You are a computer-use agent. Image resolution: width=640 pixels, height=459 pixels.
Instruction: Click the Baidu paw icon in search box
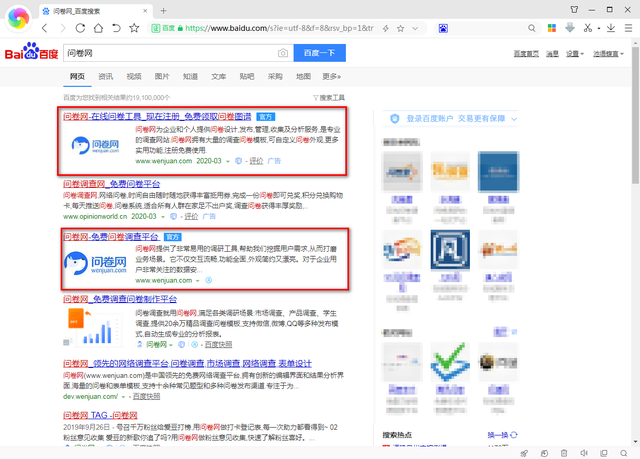coord(443,28)
